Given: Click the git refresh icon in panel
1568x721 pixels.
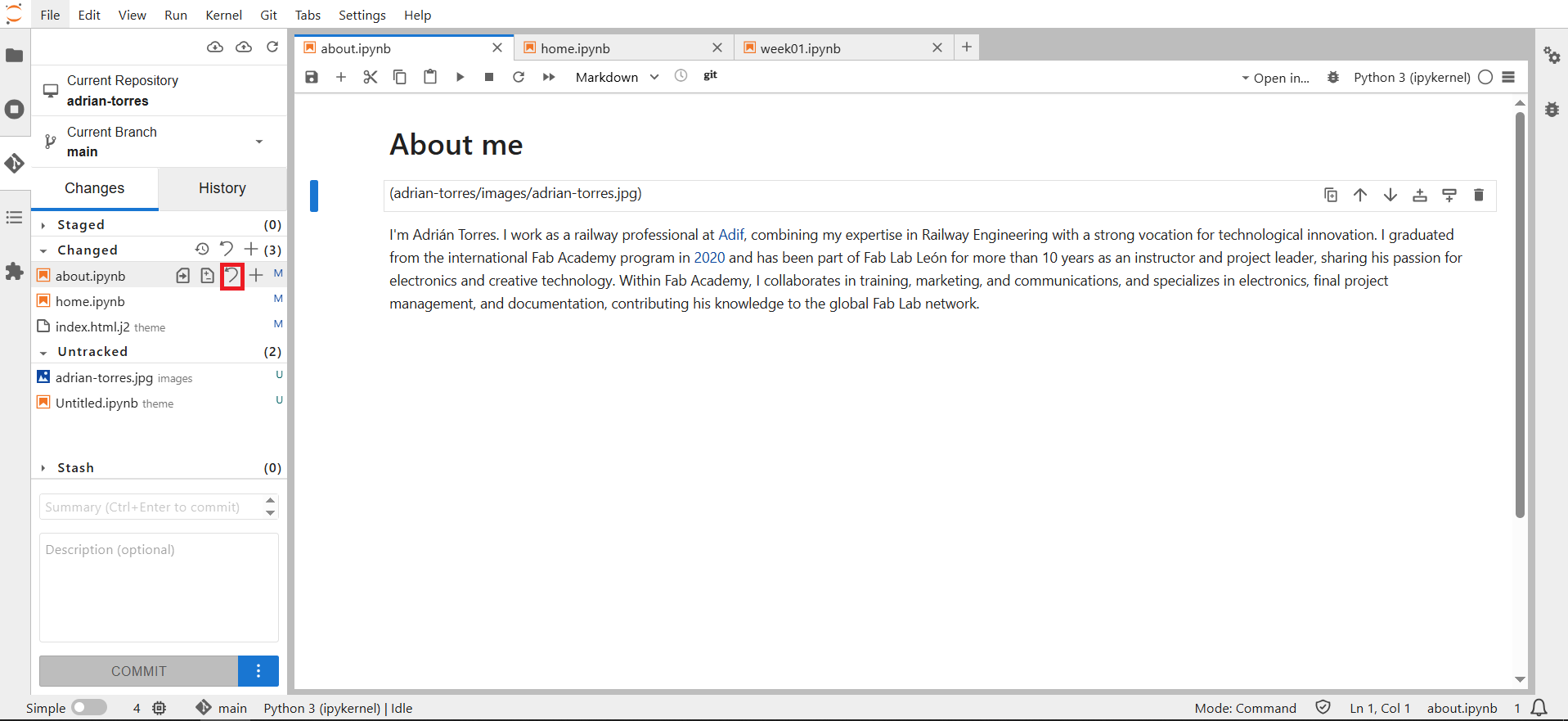Looking at the screenshot, I should click(x=272, y=47).
